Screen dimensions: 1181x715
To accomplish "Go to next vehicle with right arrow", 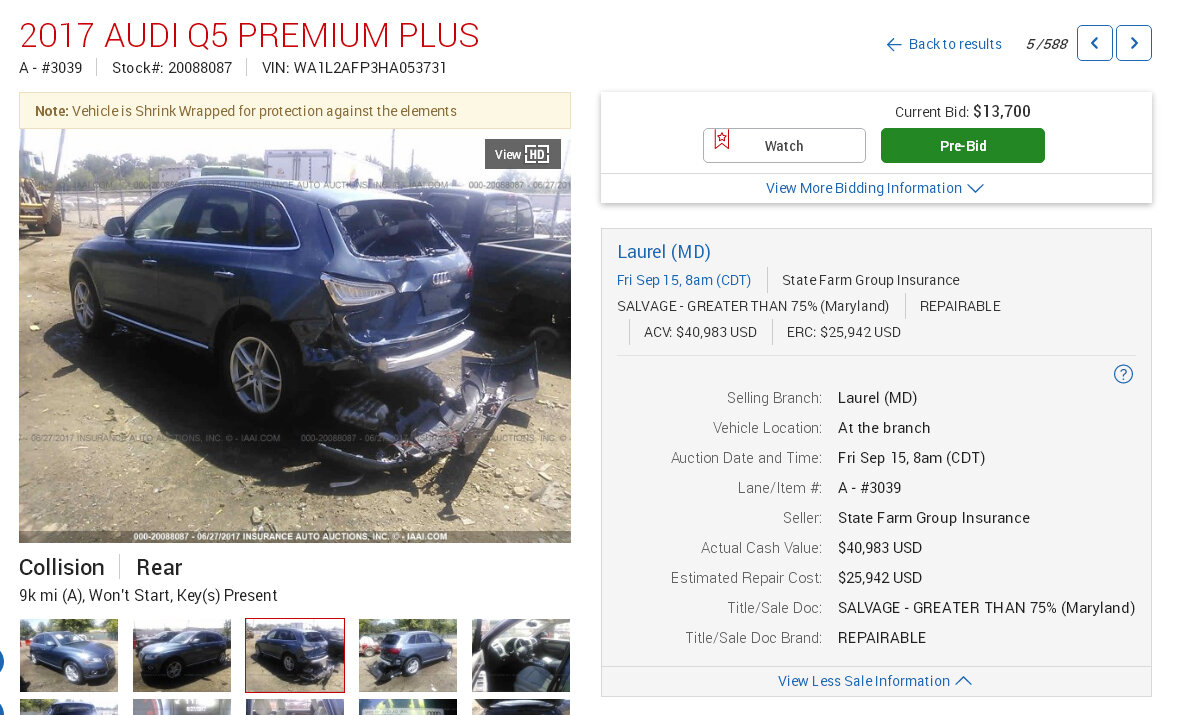I will tap(1134, 43).
